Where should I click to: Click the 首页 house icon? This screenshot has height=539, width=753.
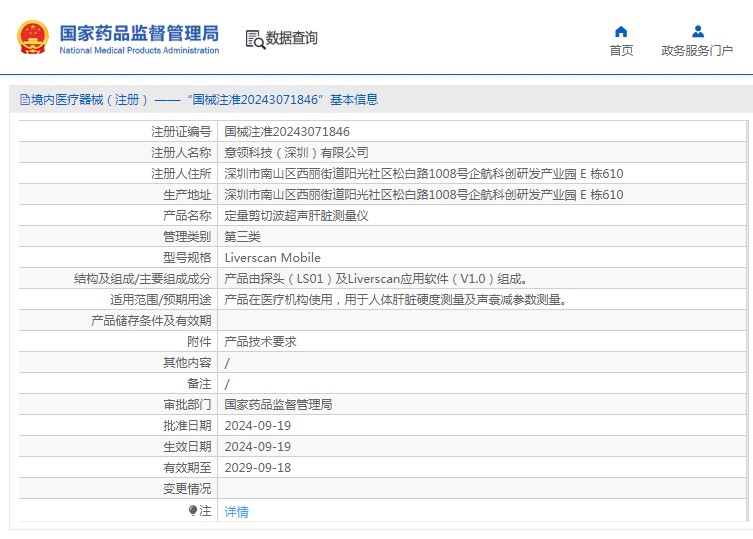(621, 31)
